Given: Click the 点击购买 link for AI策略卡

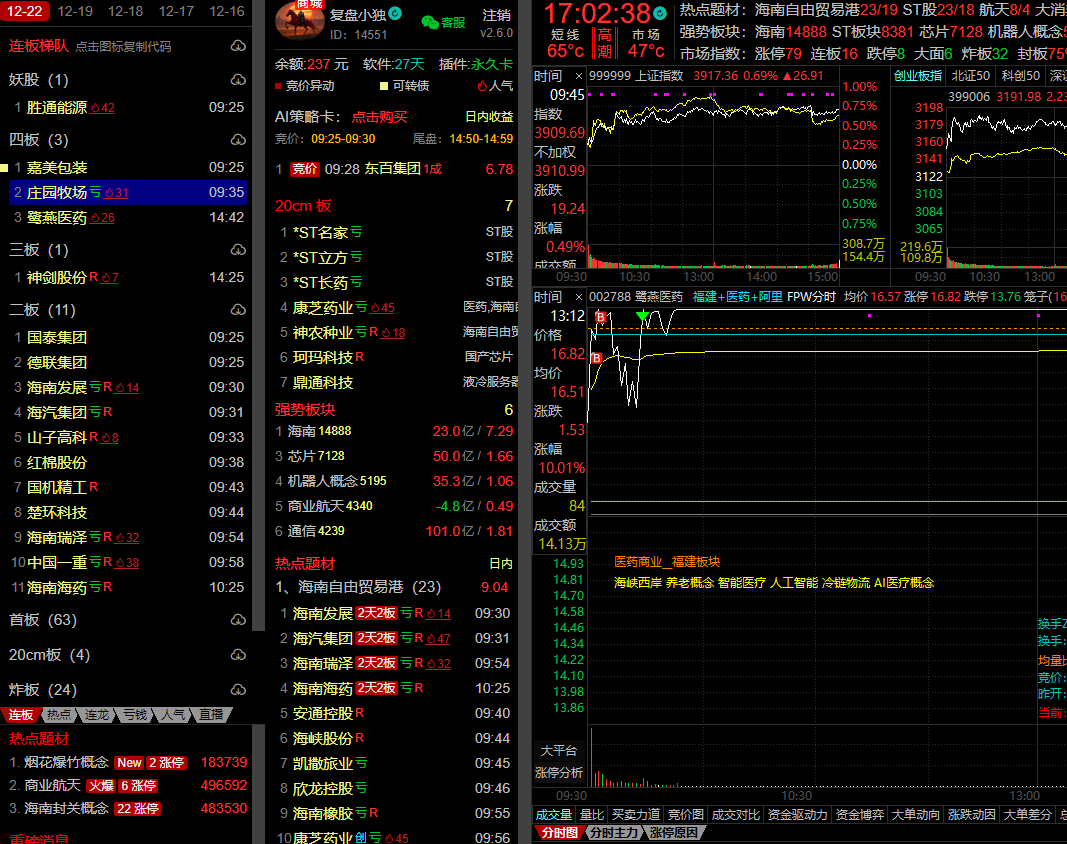Looking at the screenshot, I should point(380,117).
